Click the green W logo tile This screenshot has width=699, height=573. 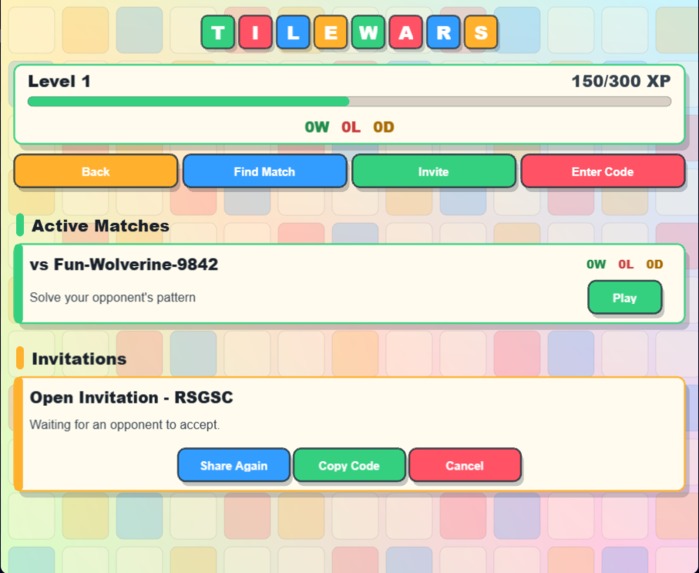point(368,32)
